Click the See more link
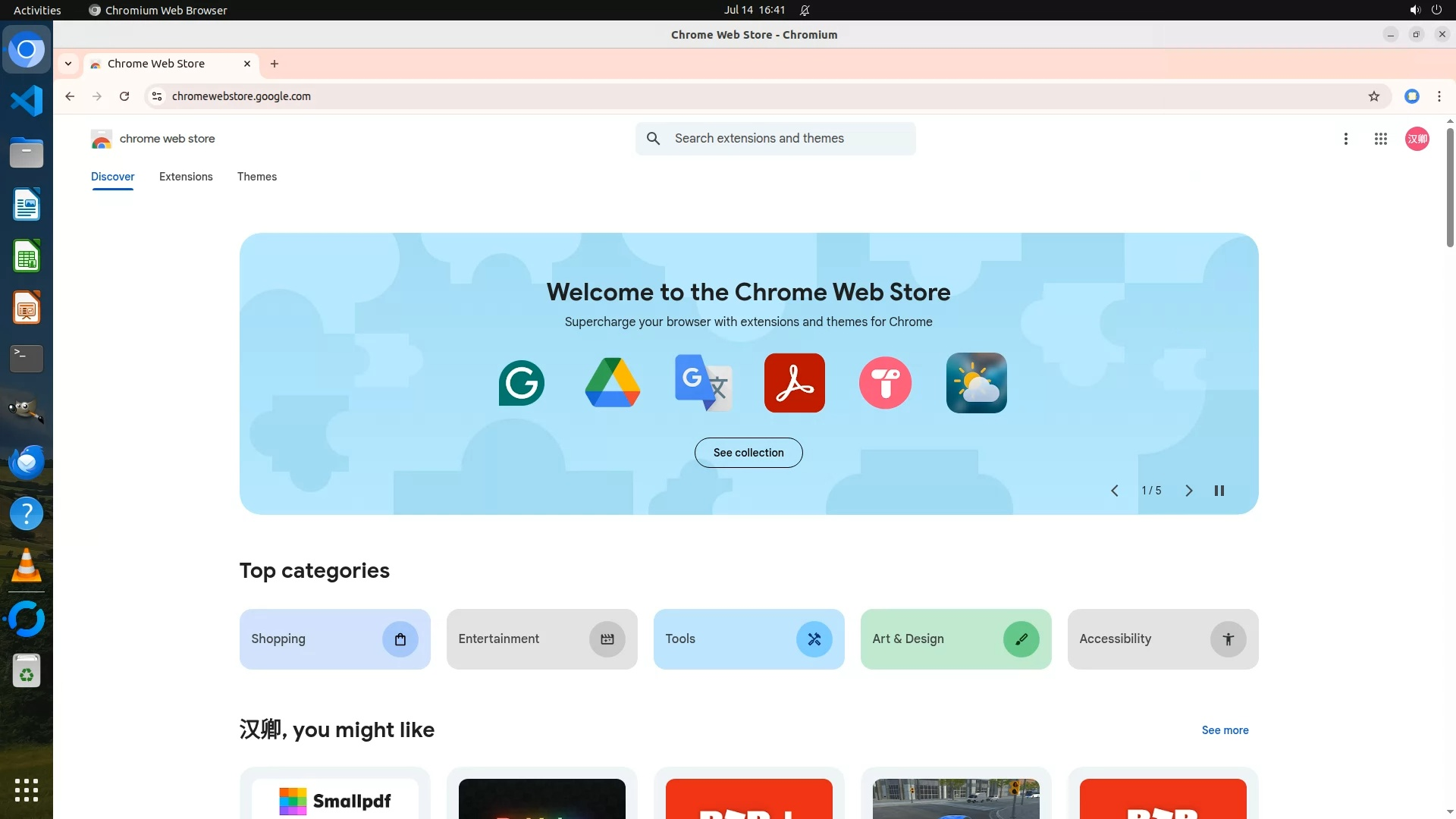The height and width of the screenshot is (819, 1456). click(x=1225, y=730)
